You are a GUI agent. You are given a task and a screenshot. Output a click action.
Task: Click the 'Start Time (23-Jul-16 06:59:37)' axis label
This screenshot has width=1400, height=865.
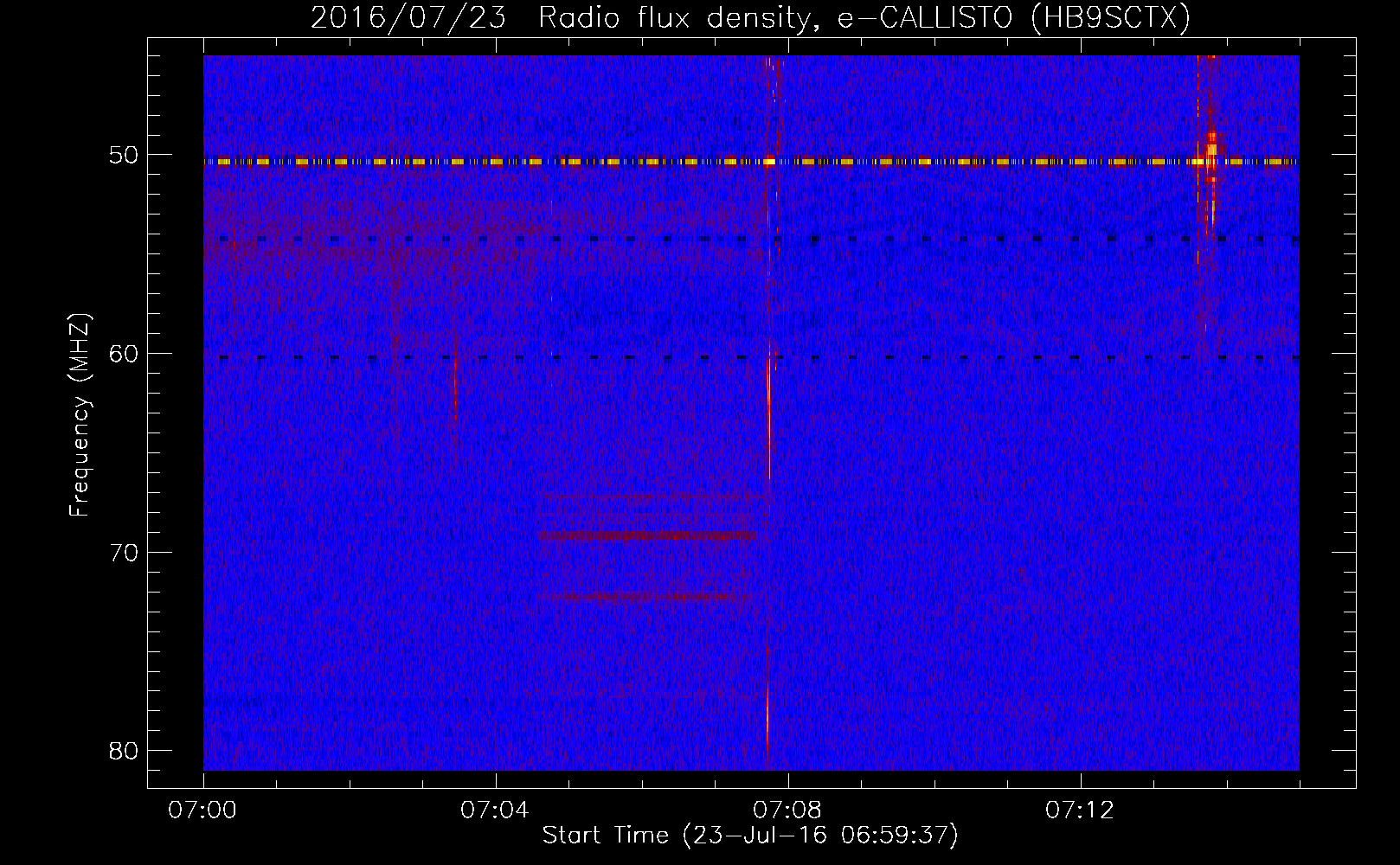pyautogui.click(x=750, y=836)
